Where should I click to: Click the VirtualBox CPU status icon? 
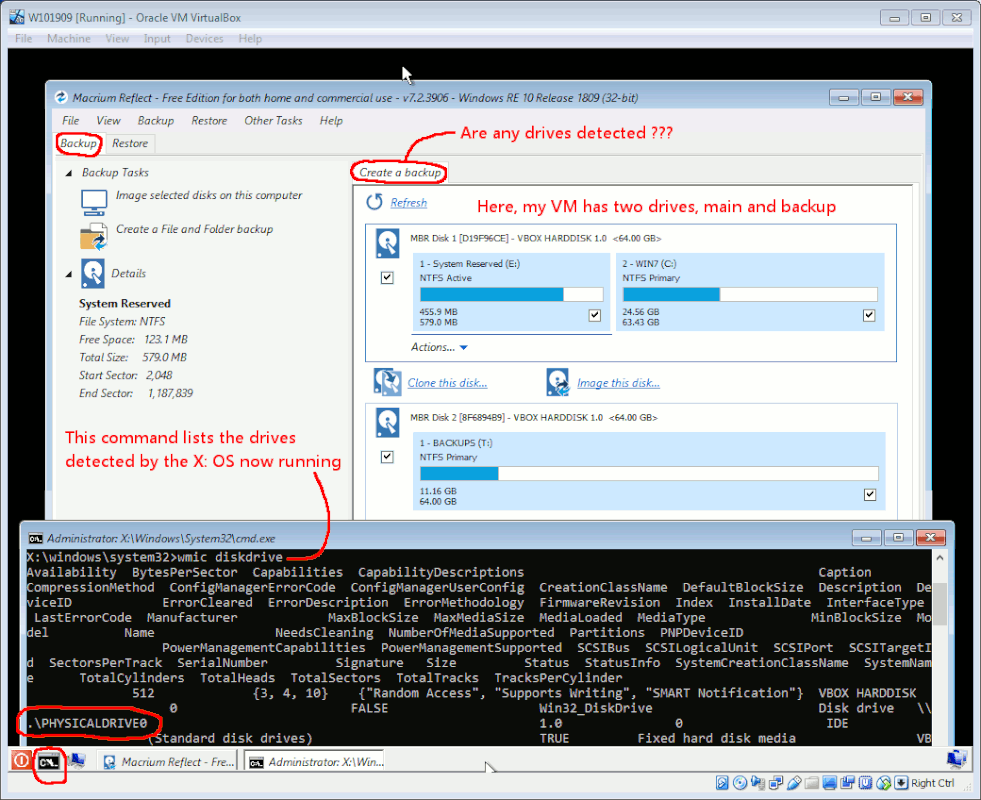point(865,782)
